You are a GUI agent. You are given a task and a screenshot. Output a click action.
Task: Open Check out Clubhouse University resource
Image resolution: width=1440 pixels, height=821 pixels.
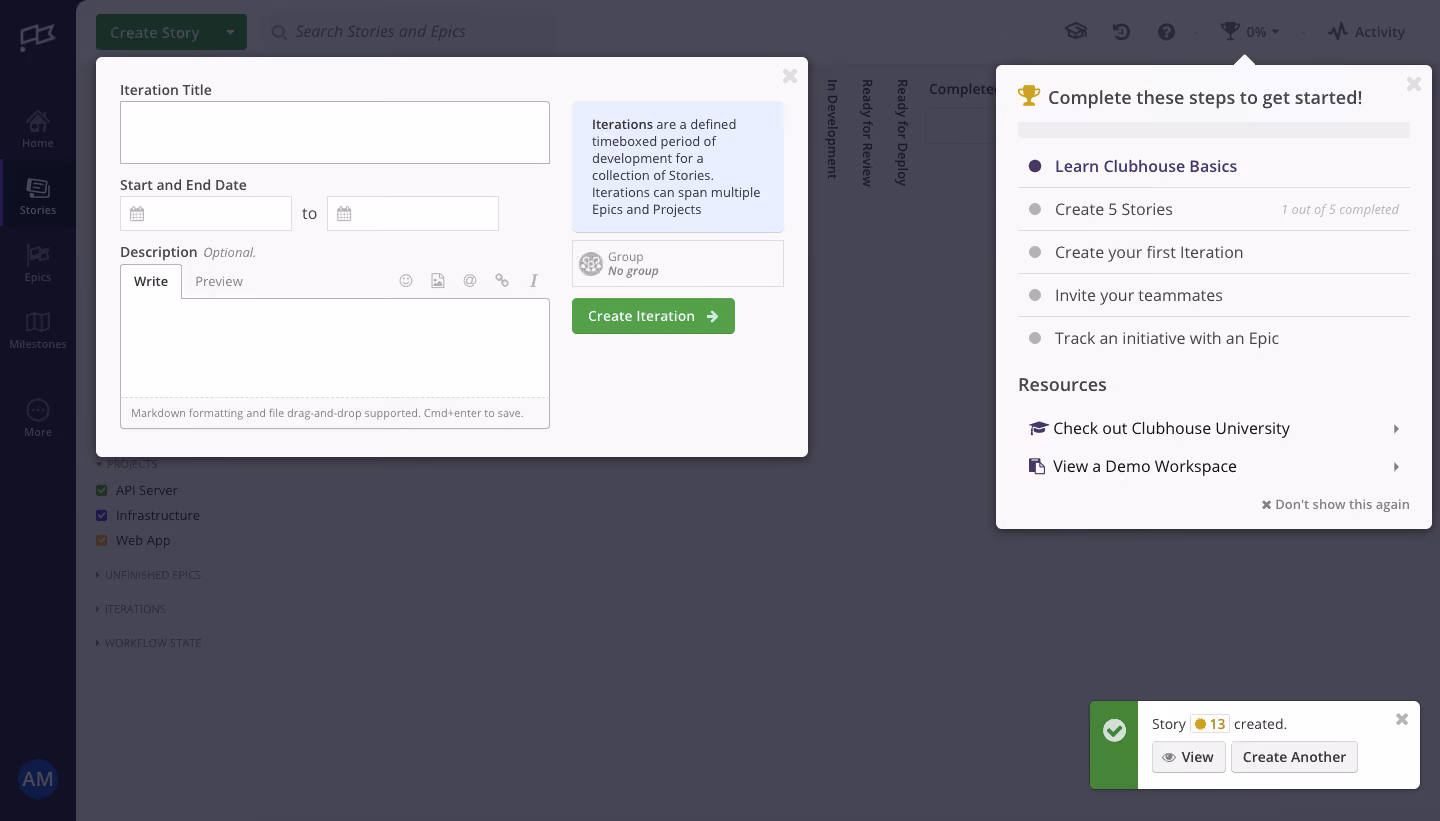1214,428
